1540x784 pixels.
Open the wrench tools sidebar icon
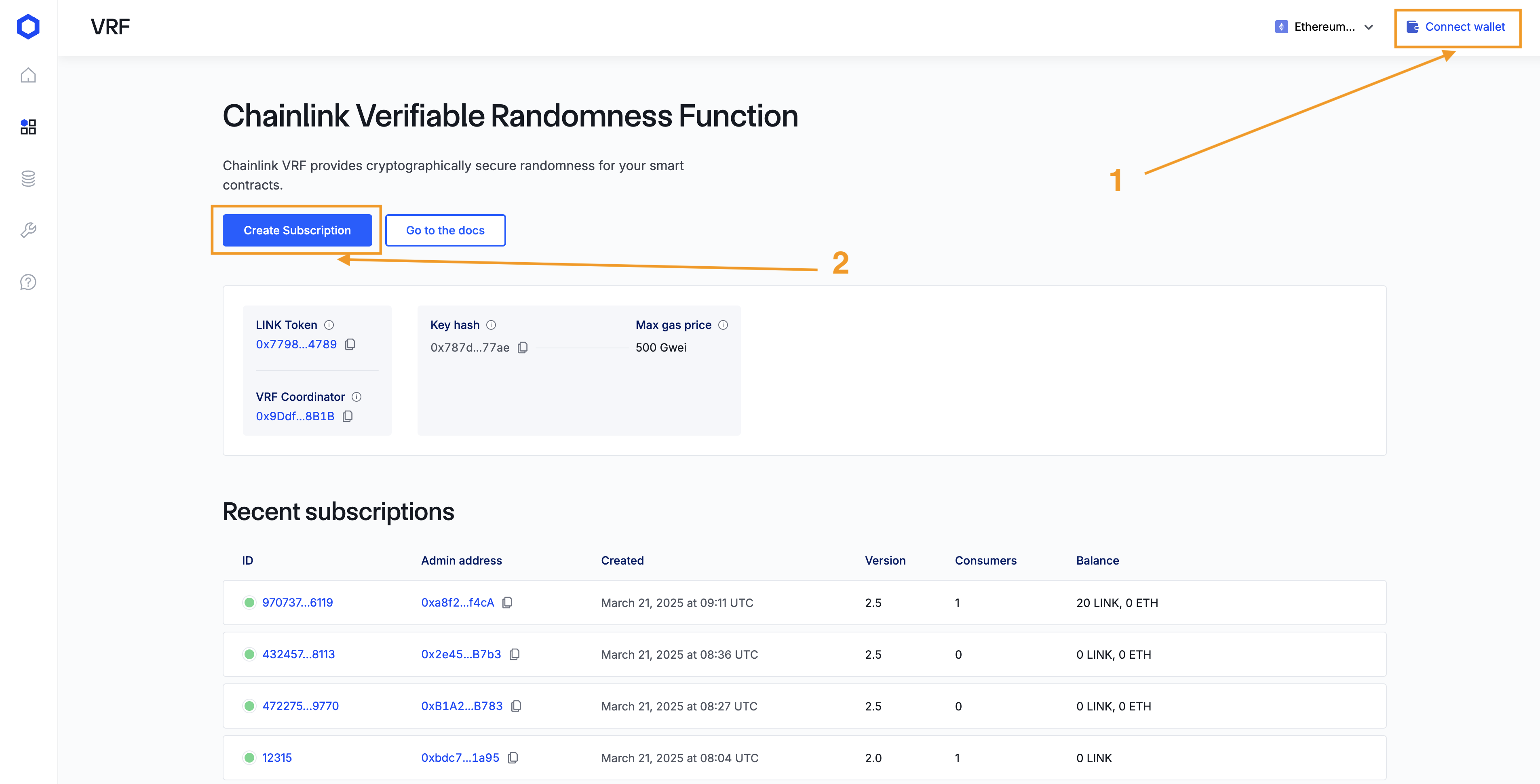point(28,230)
